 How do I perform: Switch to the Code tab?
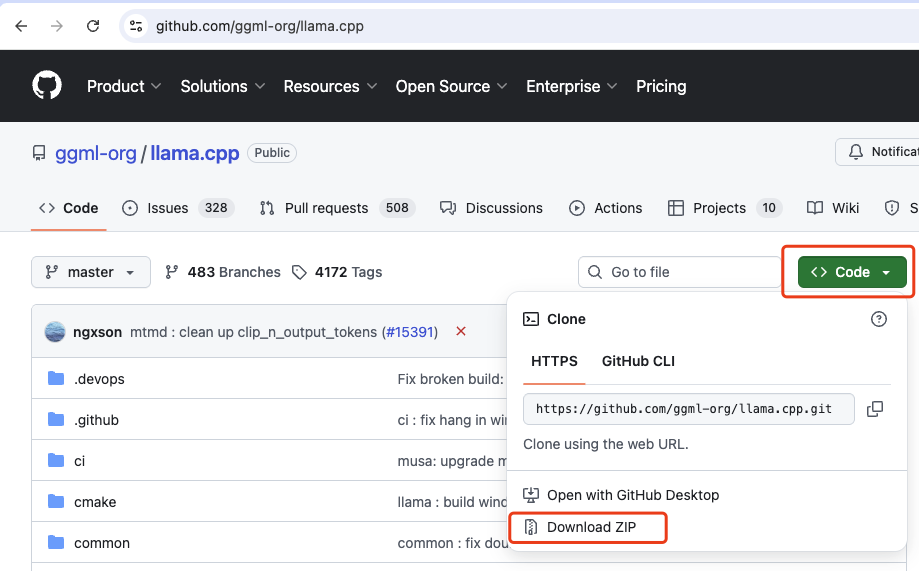coord(69,208)
